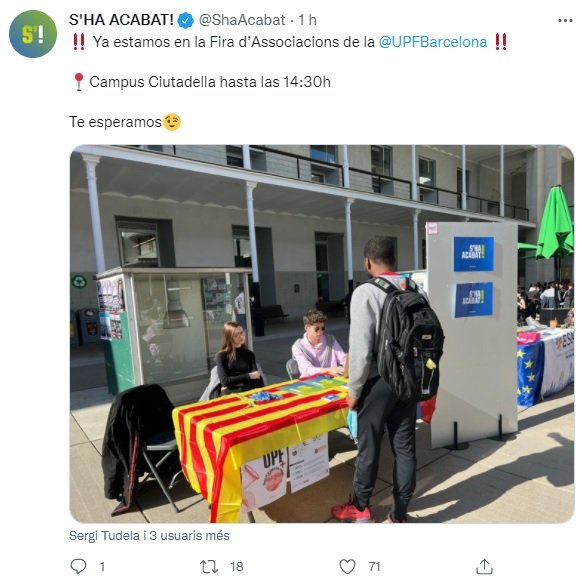Open the tweet's three-dot more options menu
The image size is (582, 577).
tap(565, 20)
